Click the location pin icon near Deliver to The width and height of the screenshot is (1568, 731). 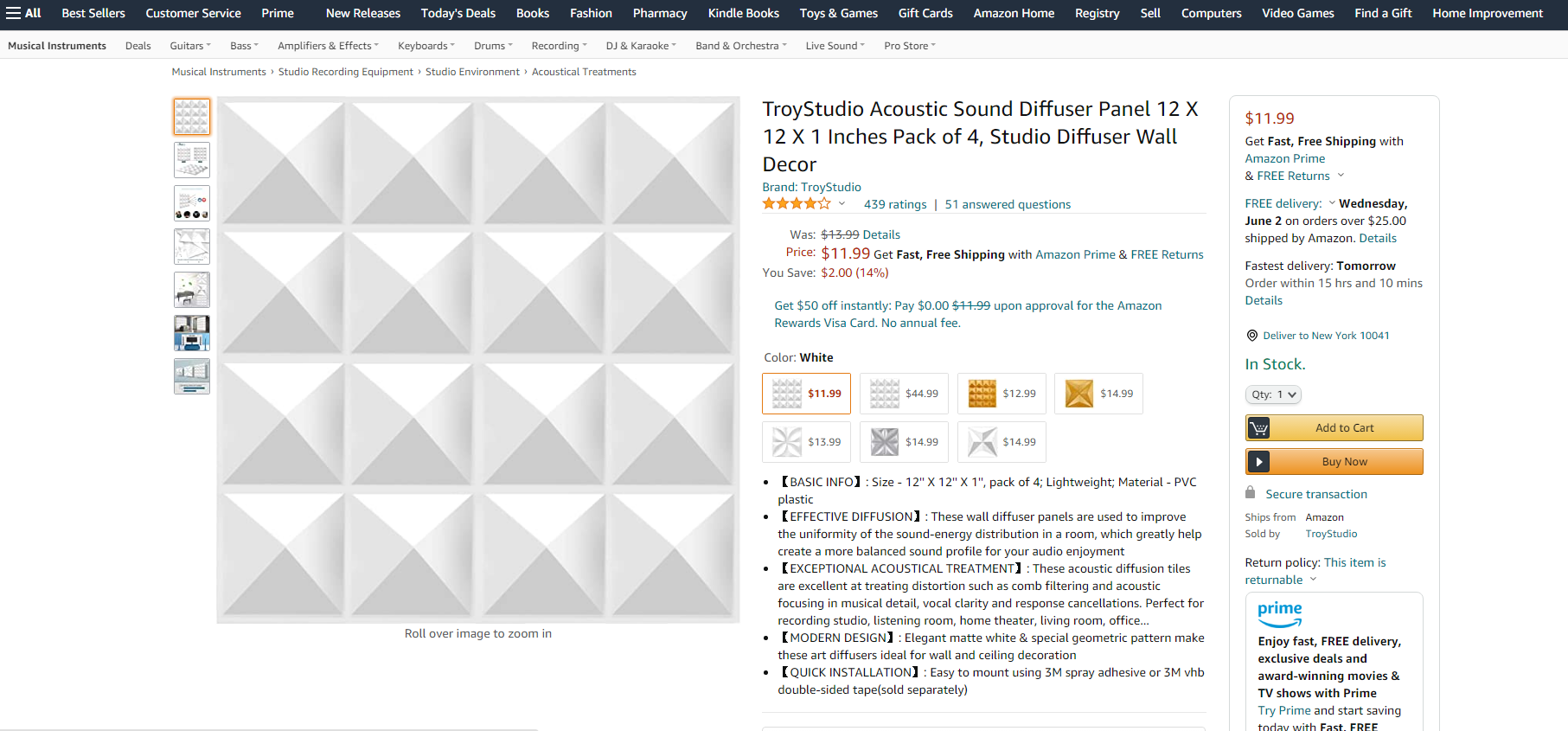[1251, 336]
